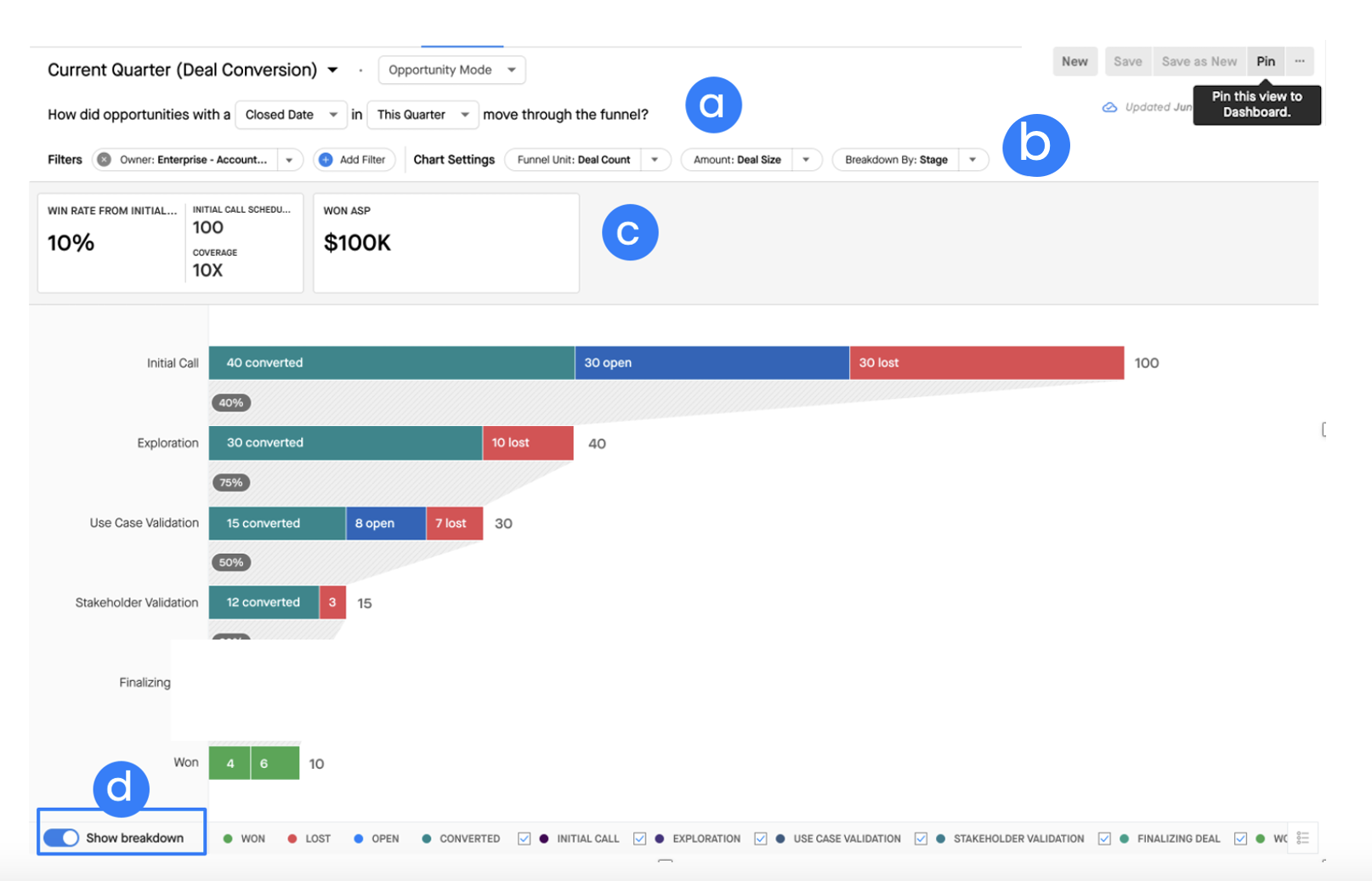Click the Save button
This screenshot has height=881, width=1372.
tap(1127, 61)
